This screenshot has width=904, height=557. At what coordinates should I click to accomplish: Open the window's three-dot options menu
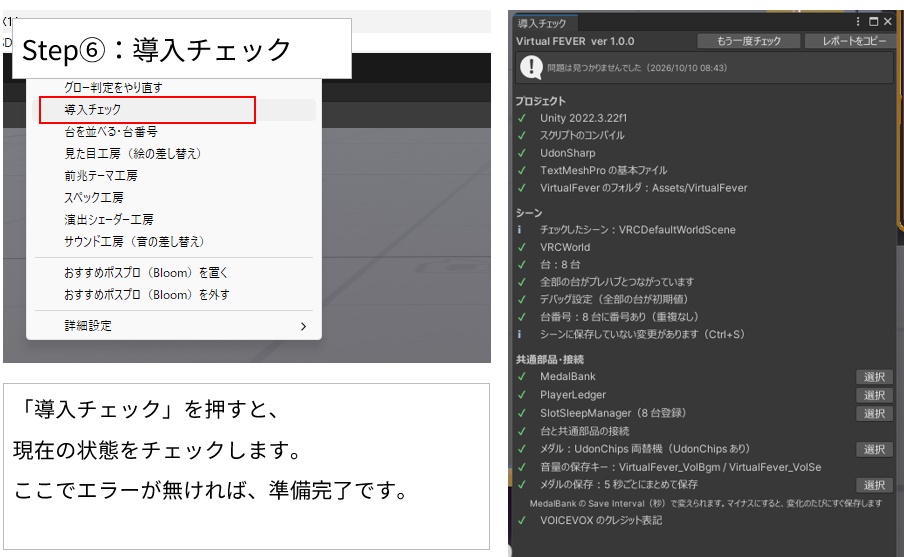point(858,21)
